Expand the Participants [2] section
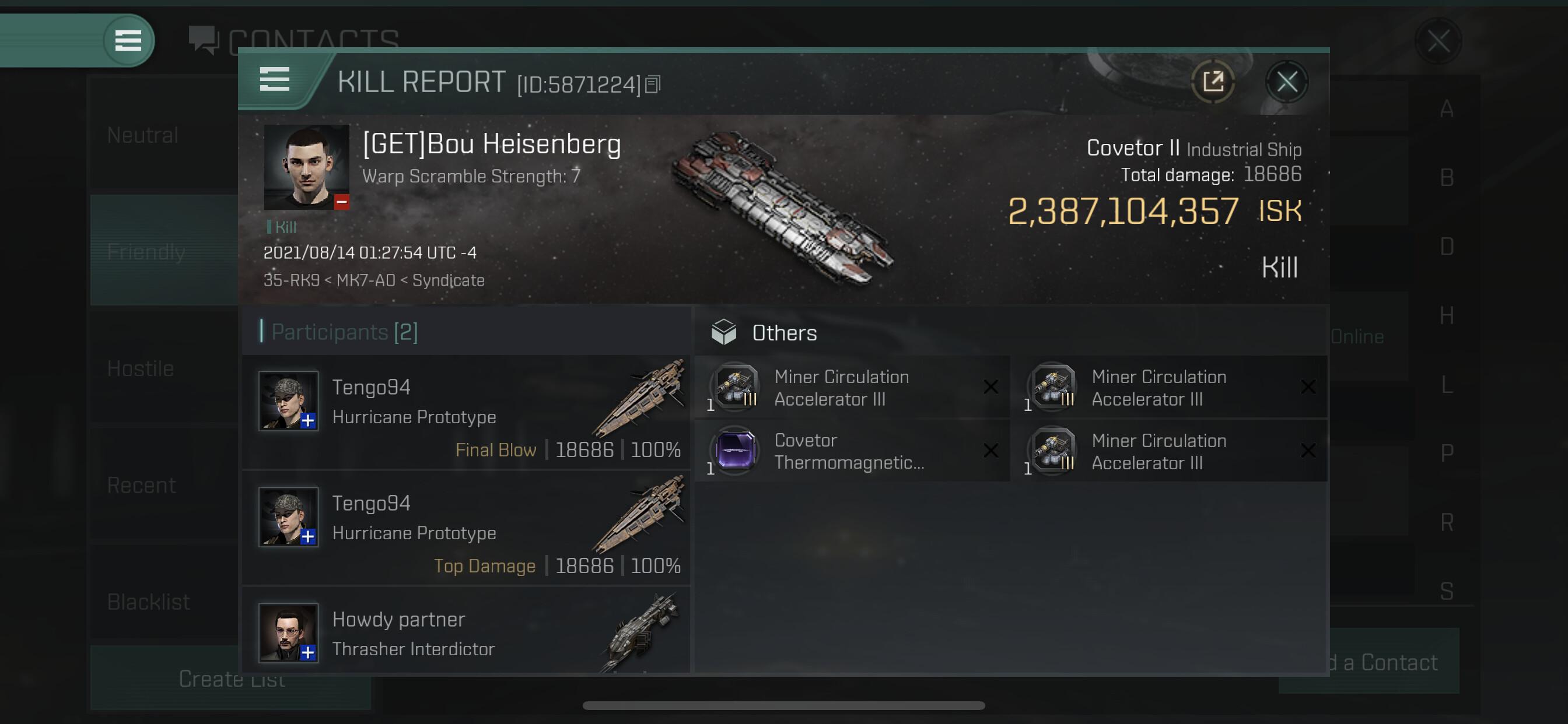Viewport: 1568px width, 724px height. [344, 332]
